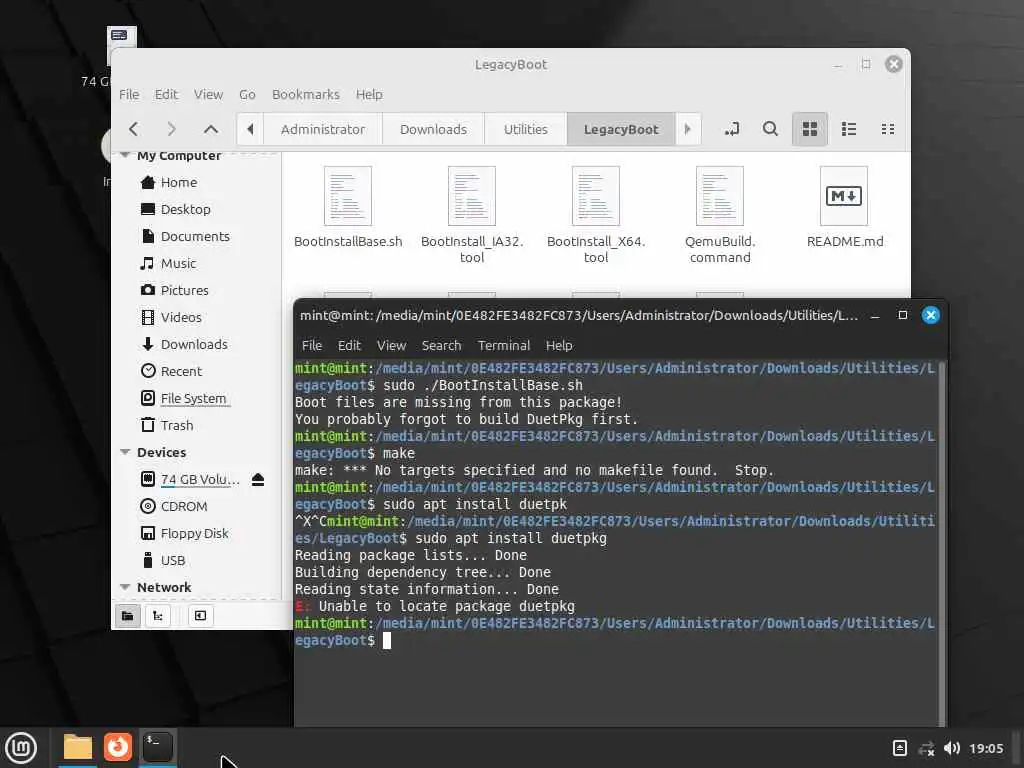This screenshot has width=1024, height=768.
Task: Collapse My Computer section
Action: point(125,155)
